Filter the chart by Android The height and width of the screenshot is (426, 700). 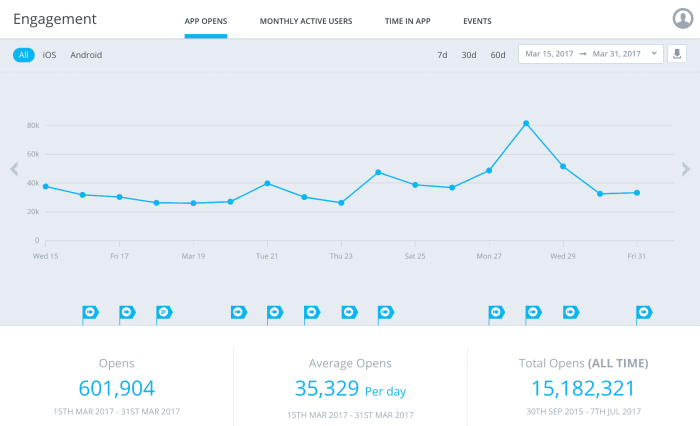[x=86, y=55]
